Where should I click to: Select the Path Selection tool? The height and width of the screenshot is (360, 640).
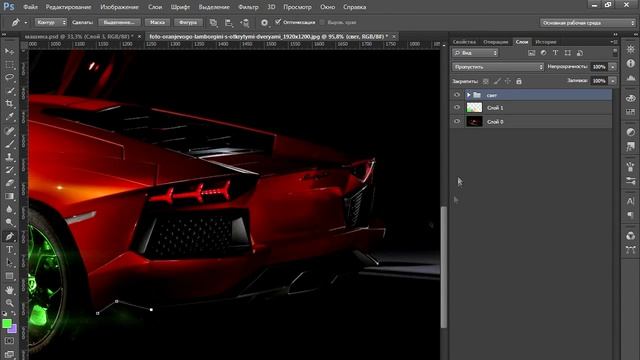pyautogui.click(x=9, y=262)
